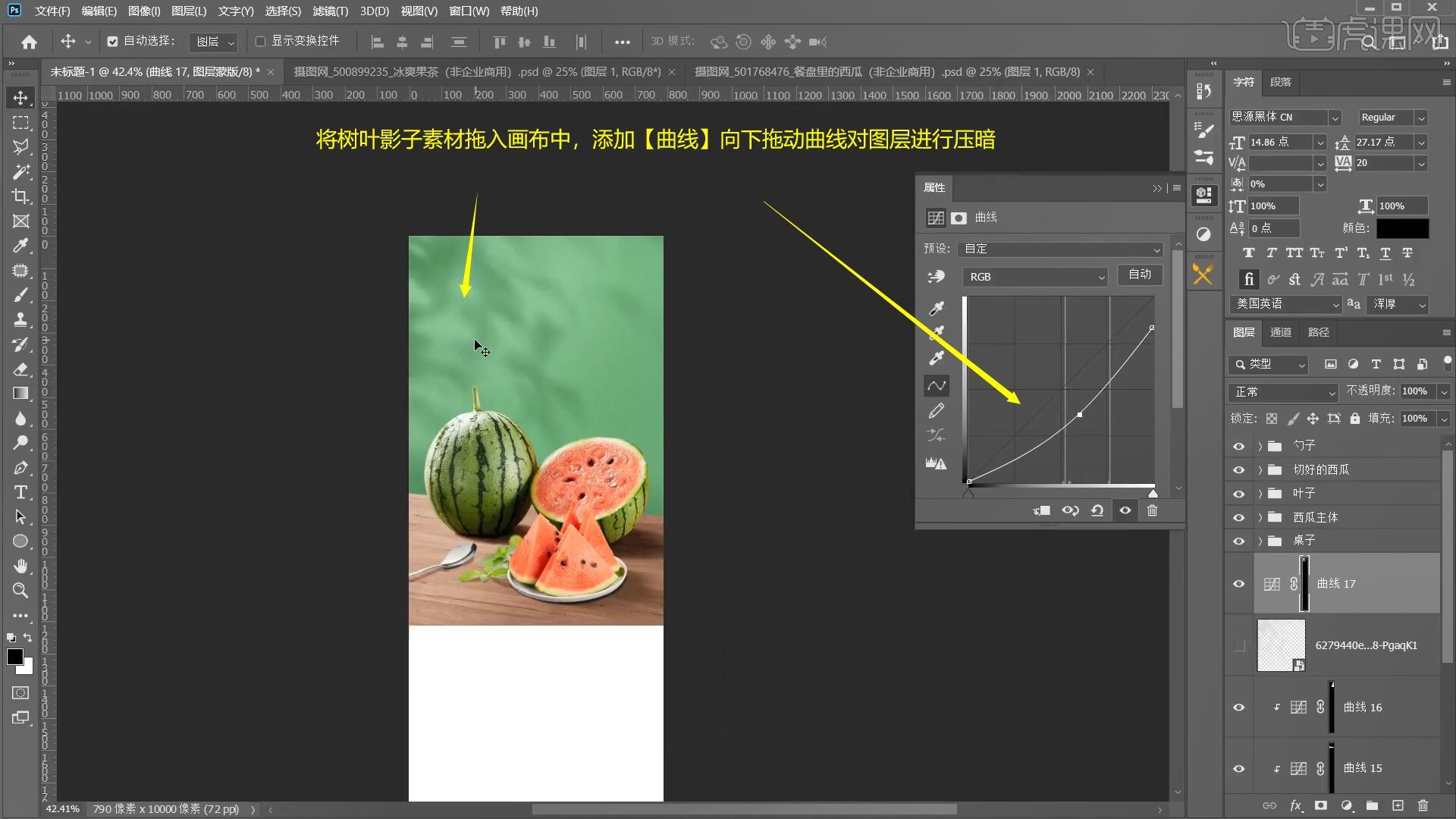Viewport: 1456px width, 819px height.
Task: Open the 预设 preset dropdown
Action: pos(1060,249)
